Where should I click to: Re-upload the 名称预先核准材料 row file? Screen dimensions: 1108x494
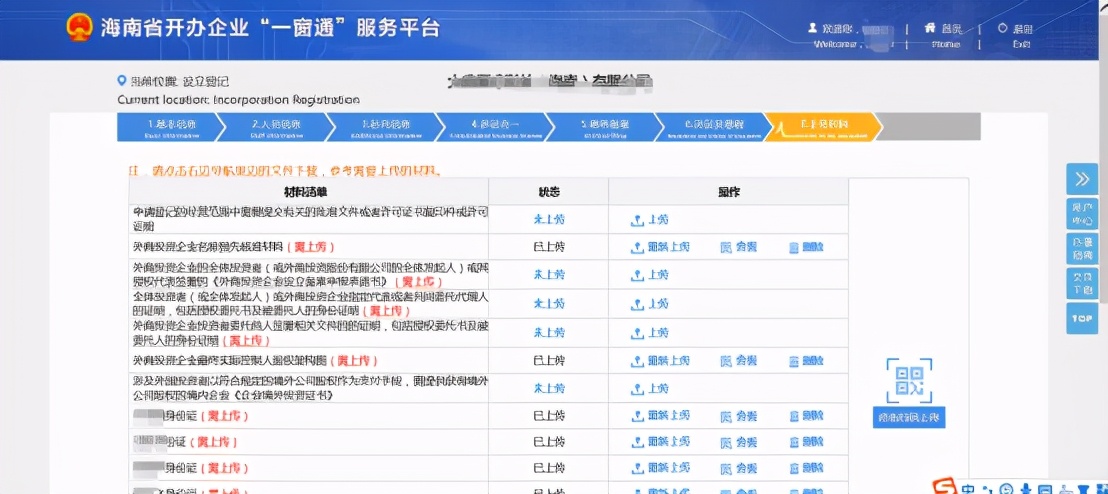(659, 247)
